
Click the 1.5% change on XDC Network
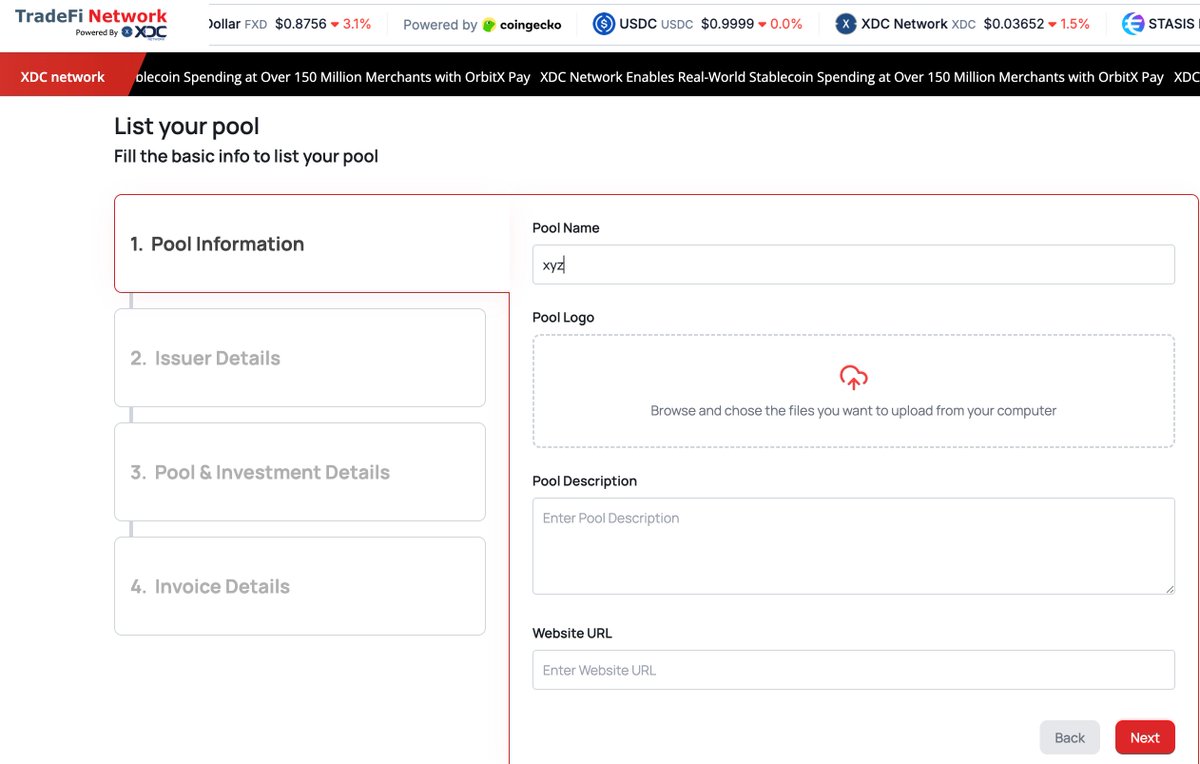pyautogui.click(x=1069, y=24)
